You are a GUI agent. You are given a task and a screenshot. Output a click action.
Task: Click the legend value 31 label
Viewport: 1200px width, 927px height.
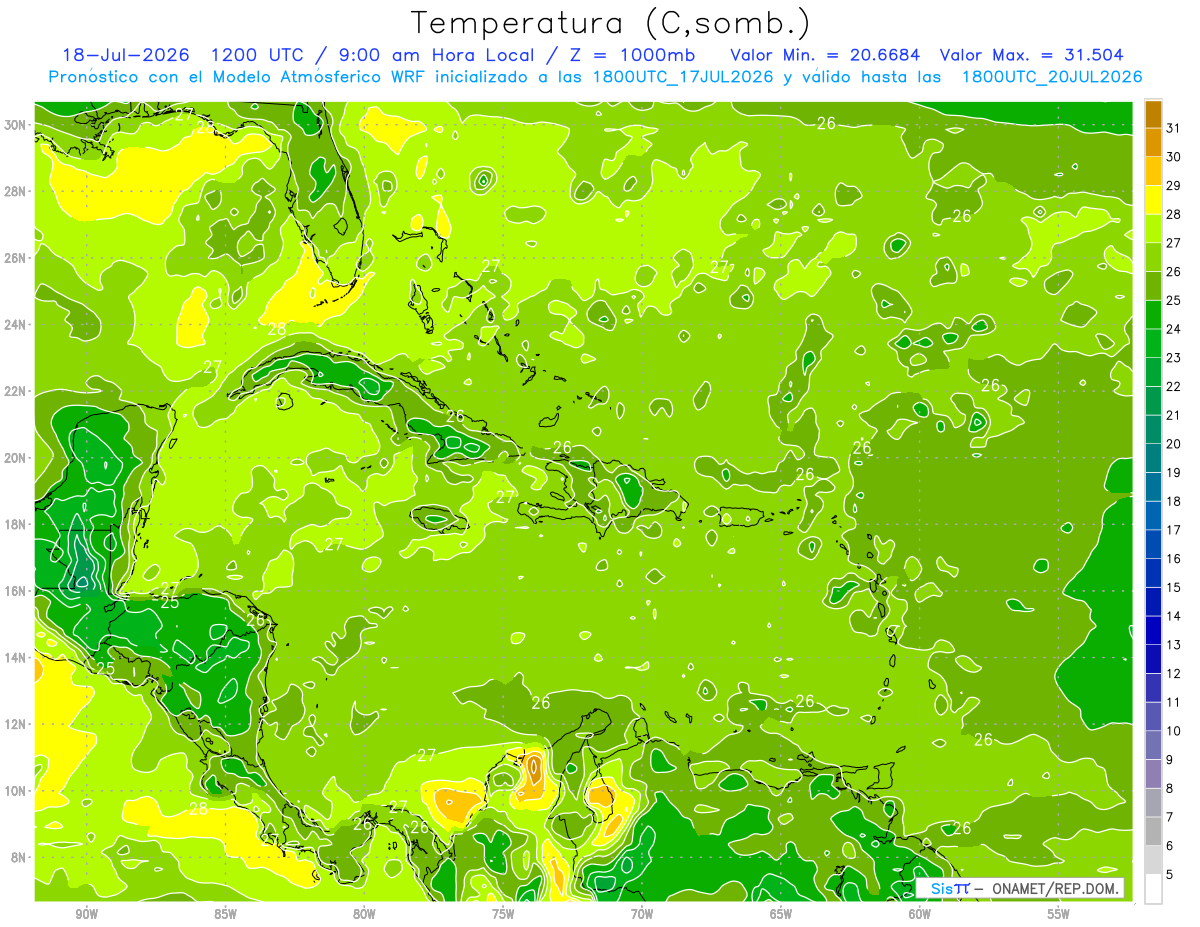pyautogui.click(x=1173, y=128)
